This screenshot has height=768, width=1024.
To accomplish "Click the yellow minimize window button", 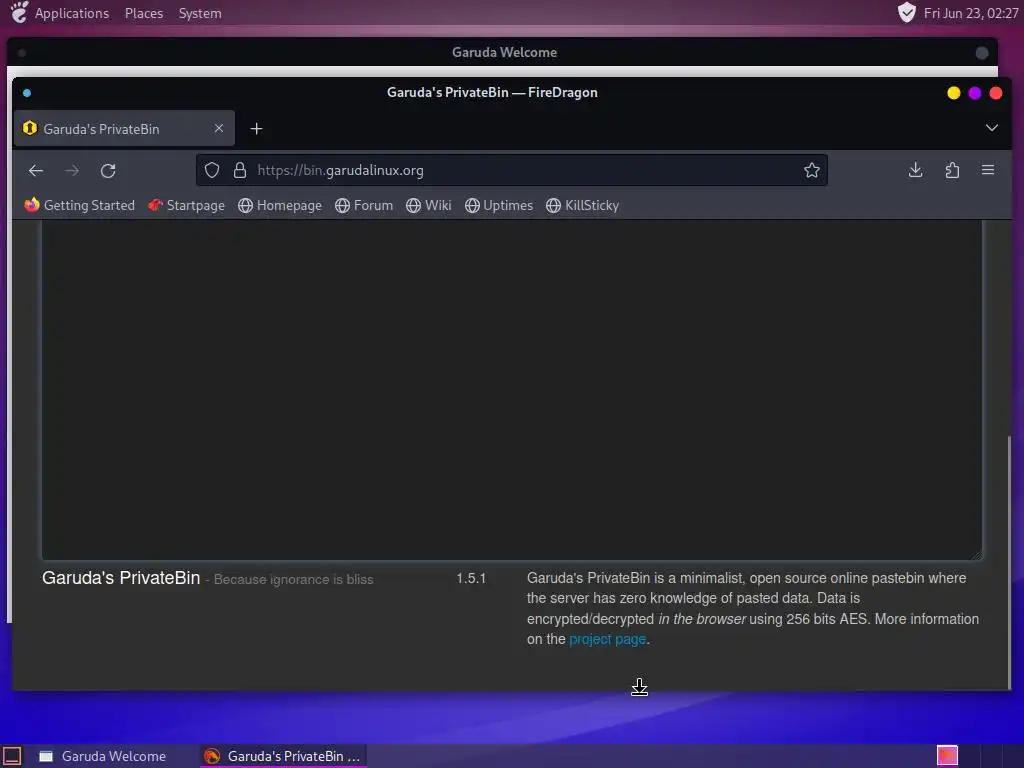I will pos(953,93).
